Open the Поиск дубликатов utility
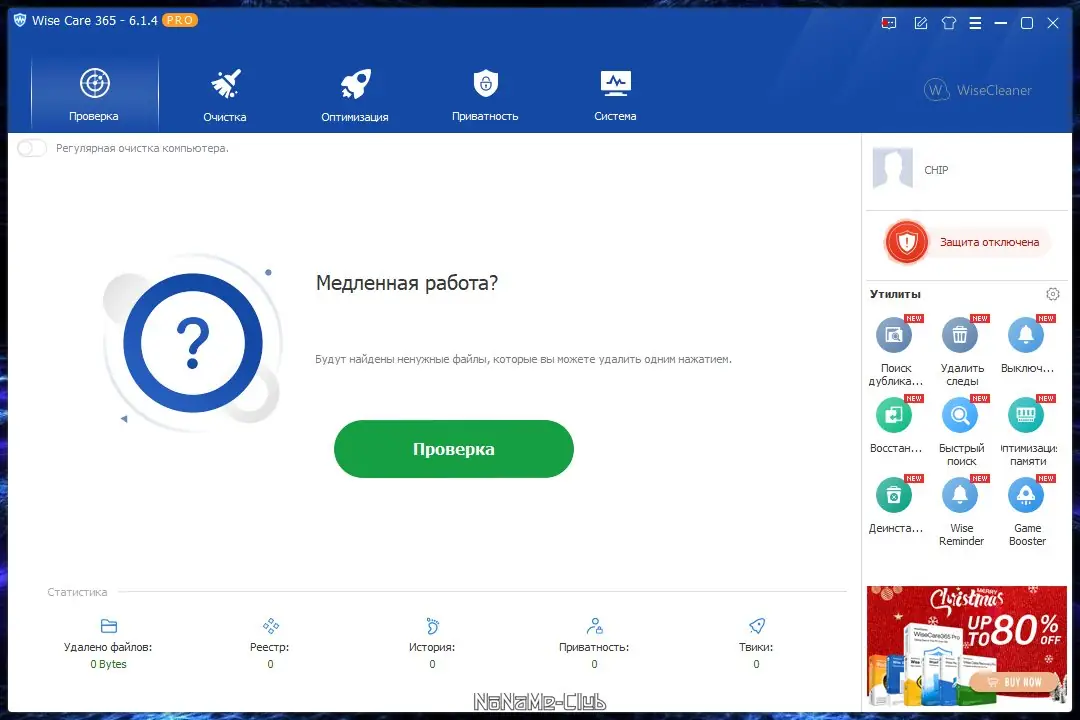 tap(894, 335)
